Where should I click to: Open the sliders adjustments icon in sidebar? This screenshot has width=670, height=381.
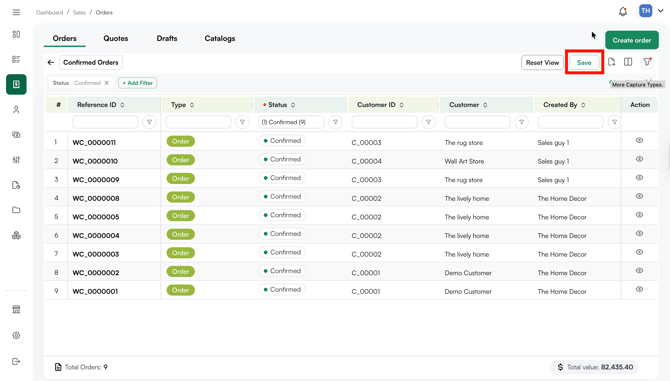[x=16, y=160]
